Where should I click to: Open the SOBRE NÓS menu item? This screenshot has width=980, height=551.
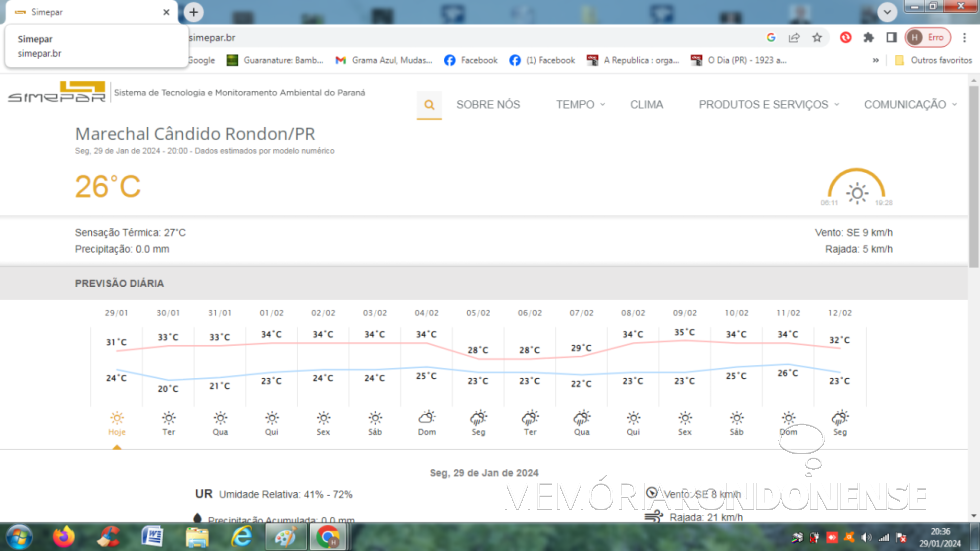point(488,105)
